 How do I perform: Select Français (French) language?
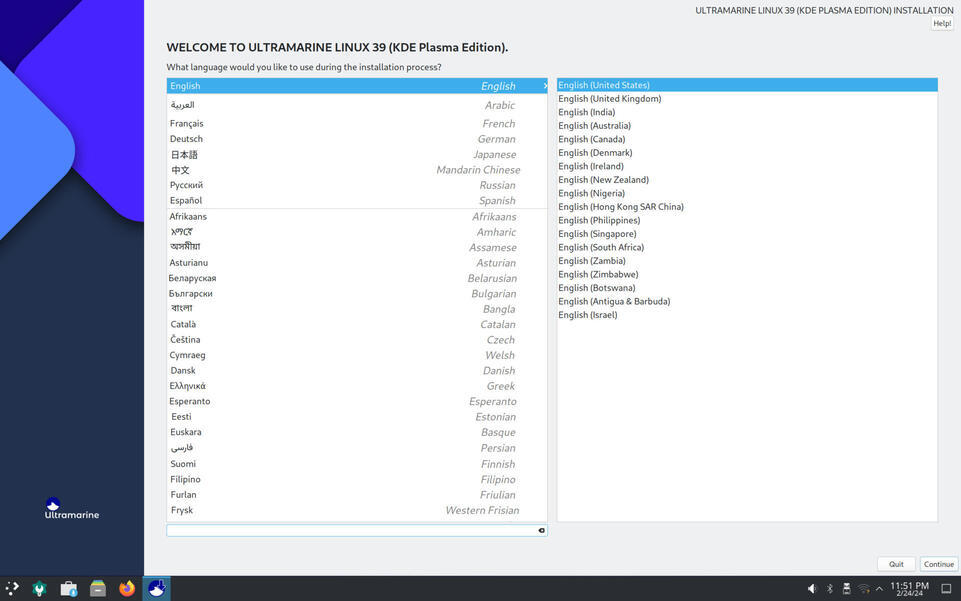[357, 124]
